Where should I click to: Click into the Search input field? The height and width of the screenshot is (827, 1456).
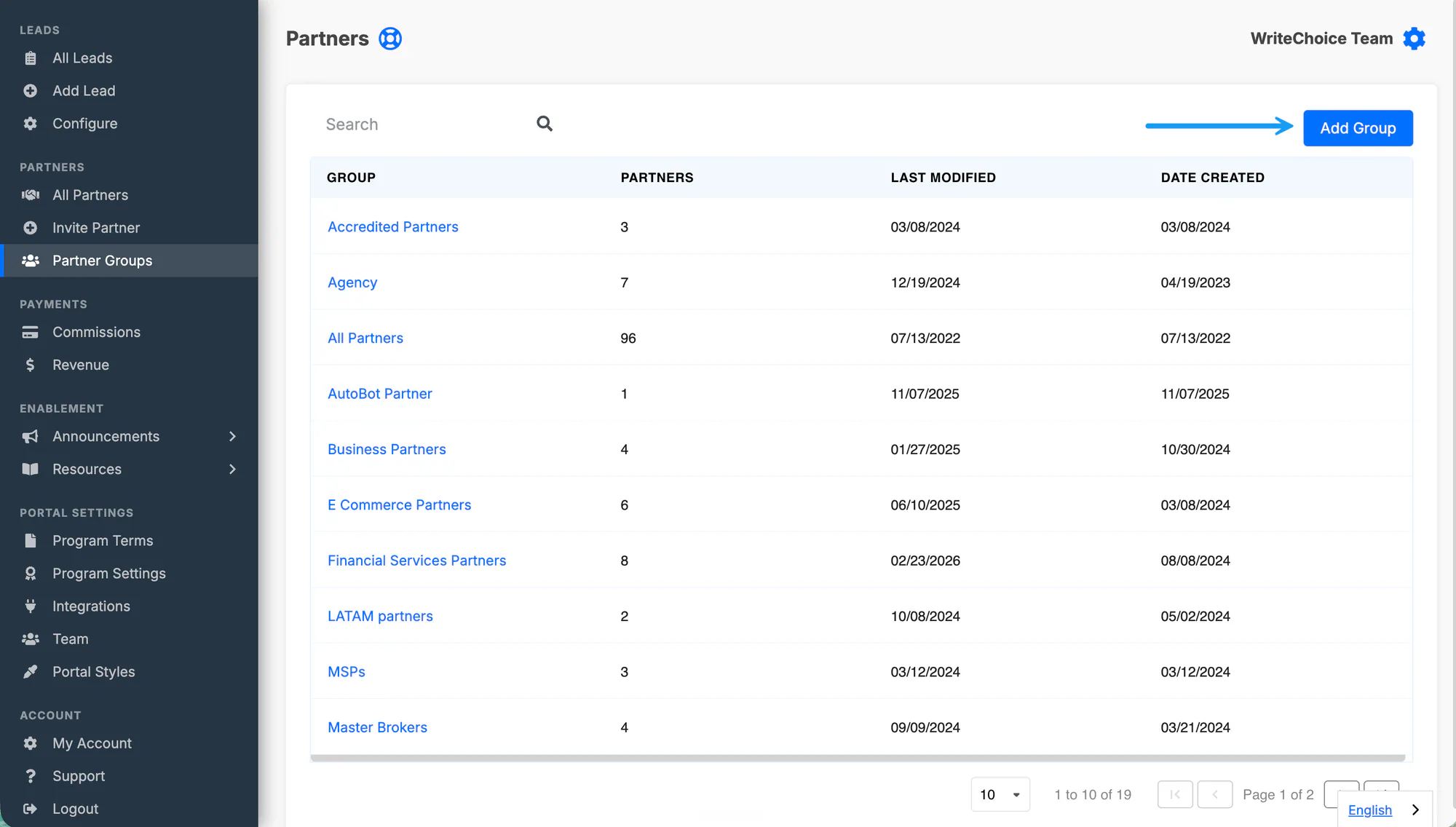point(426,124)
